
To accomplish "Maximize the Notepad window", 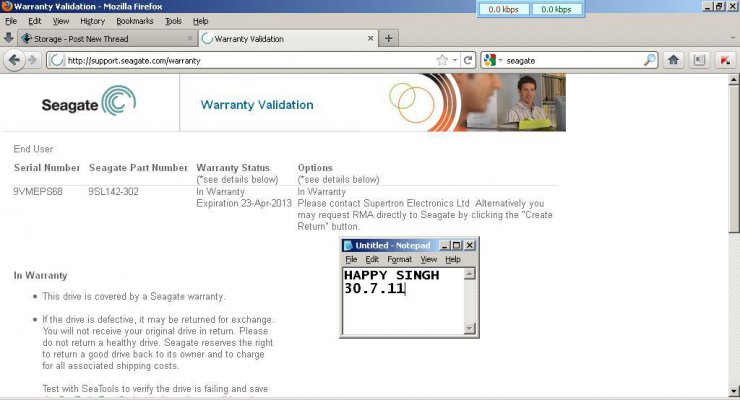I will [x=456, y=245].
